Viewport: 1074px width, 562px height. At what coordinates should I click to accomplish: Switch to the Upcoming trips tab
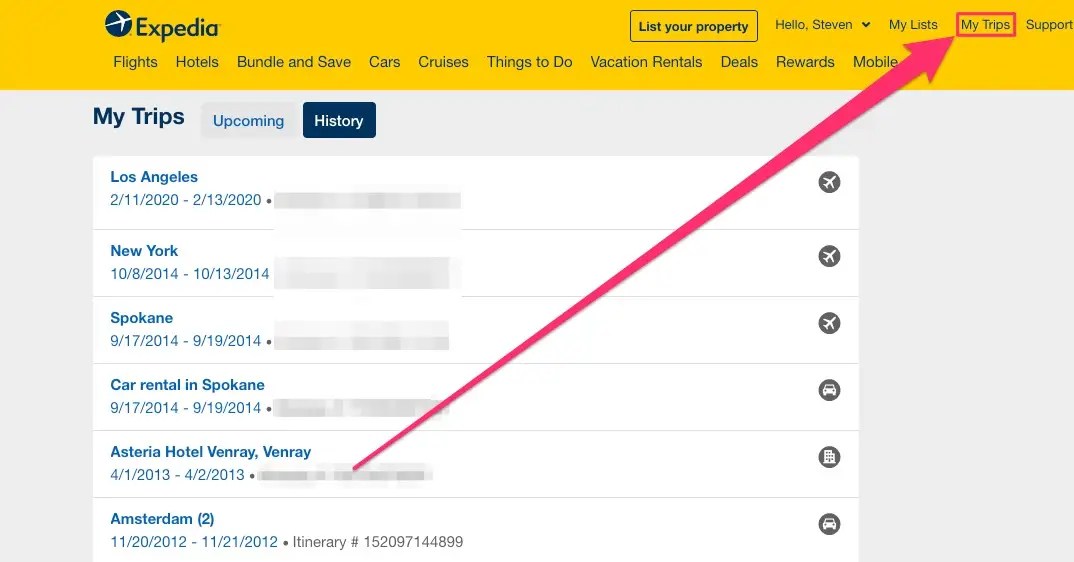pyautogui.click(x=249, y=121)
